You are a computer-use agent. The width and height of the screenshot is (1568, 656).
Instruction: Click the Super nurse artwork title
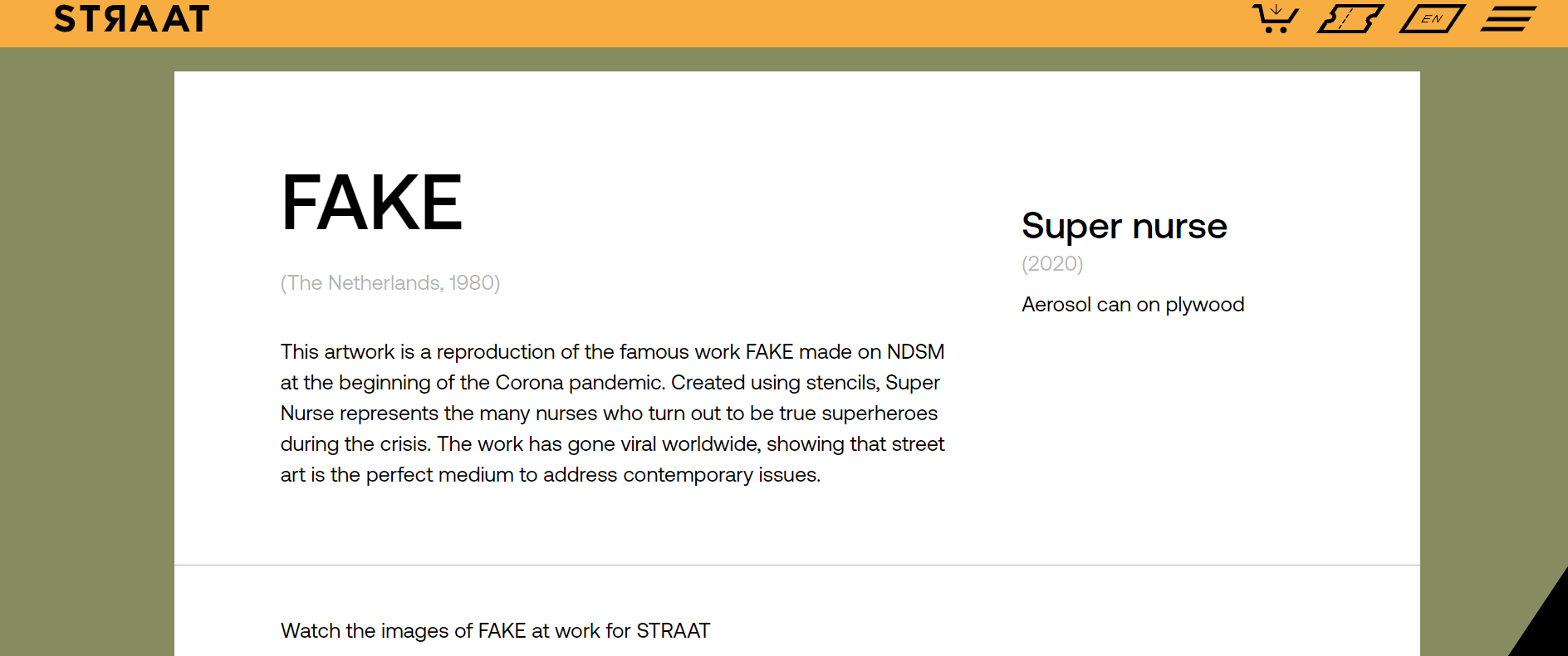(x=1124, y=226)
